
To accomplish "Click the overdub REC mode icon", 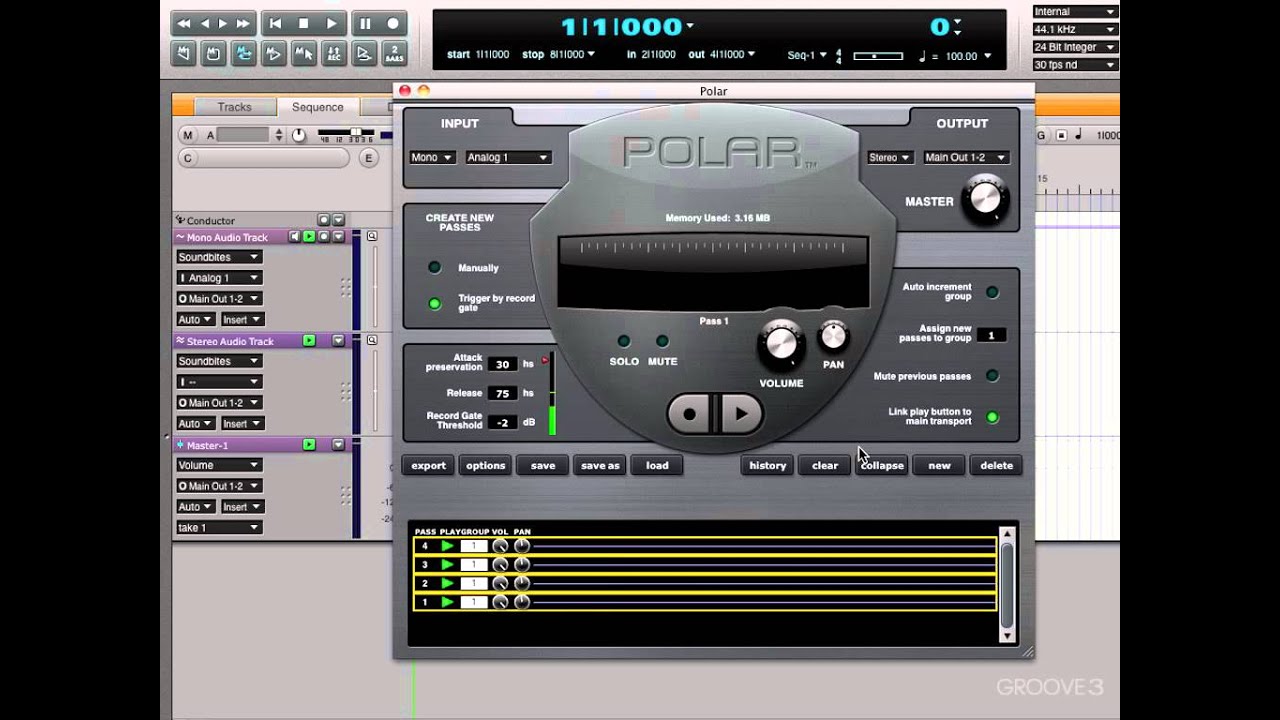I will (x=334, y=54).
